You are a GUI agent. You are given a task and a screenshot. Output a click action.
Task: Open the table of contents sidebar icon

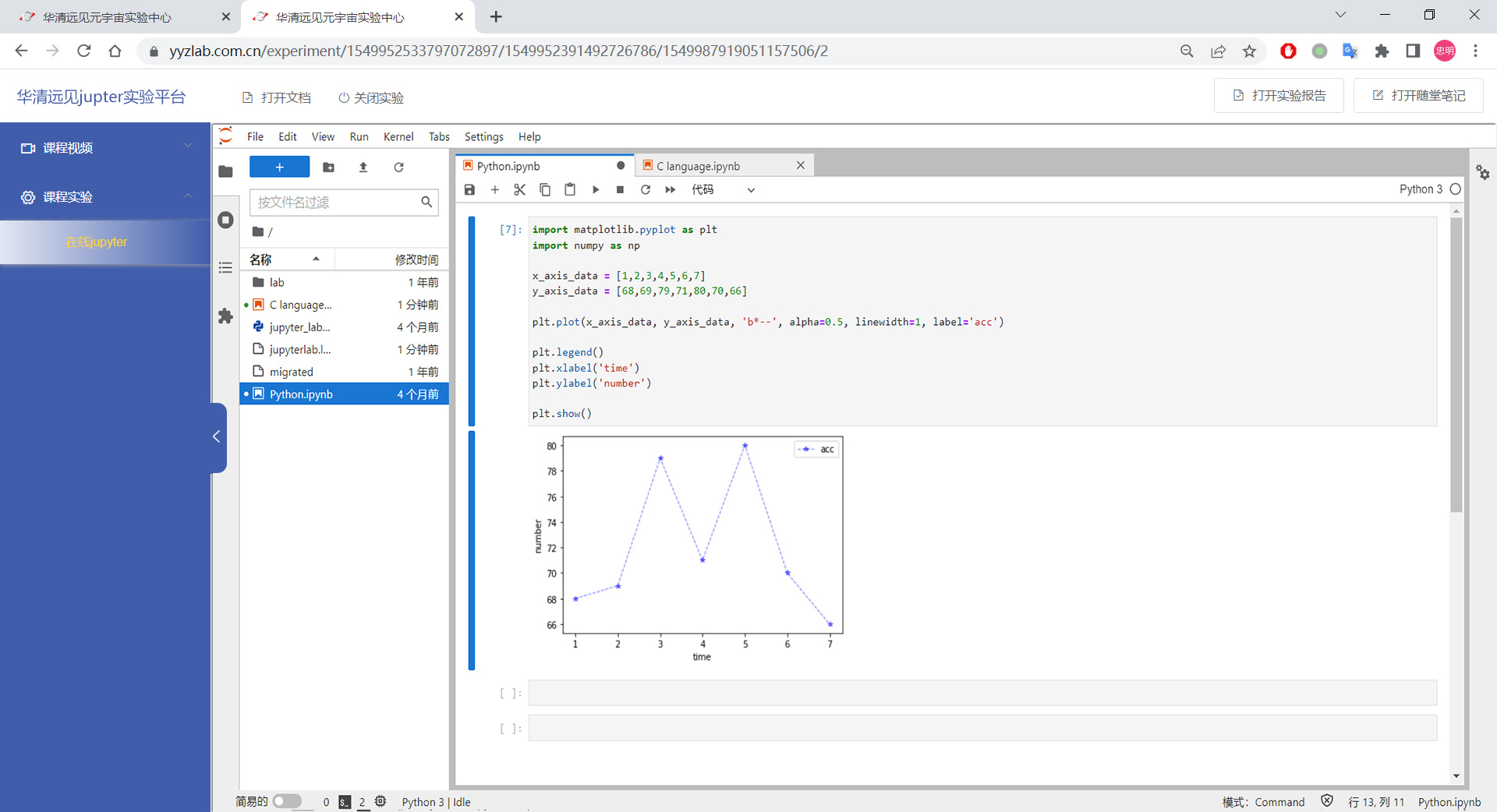(x=225, y=268)
